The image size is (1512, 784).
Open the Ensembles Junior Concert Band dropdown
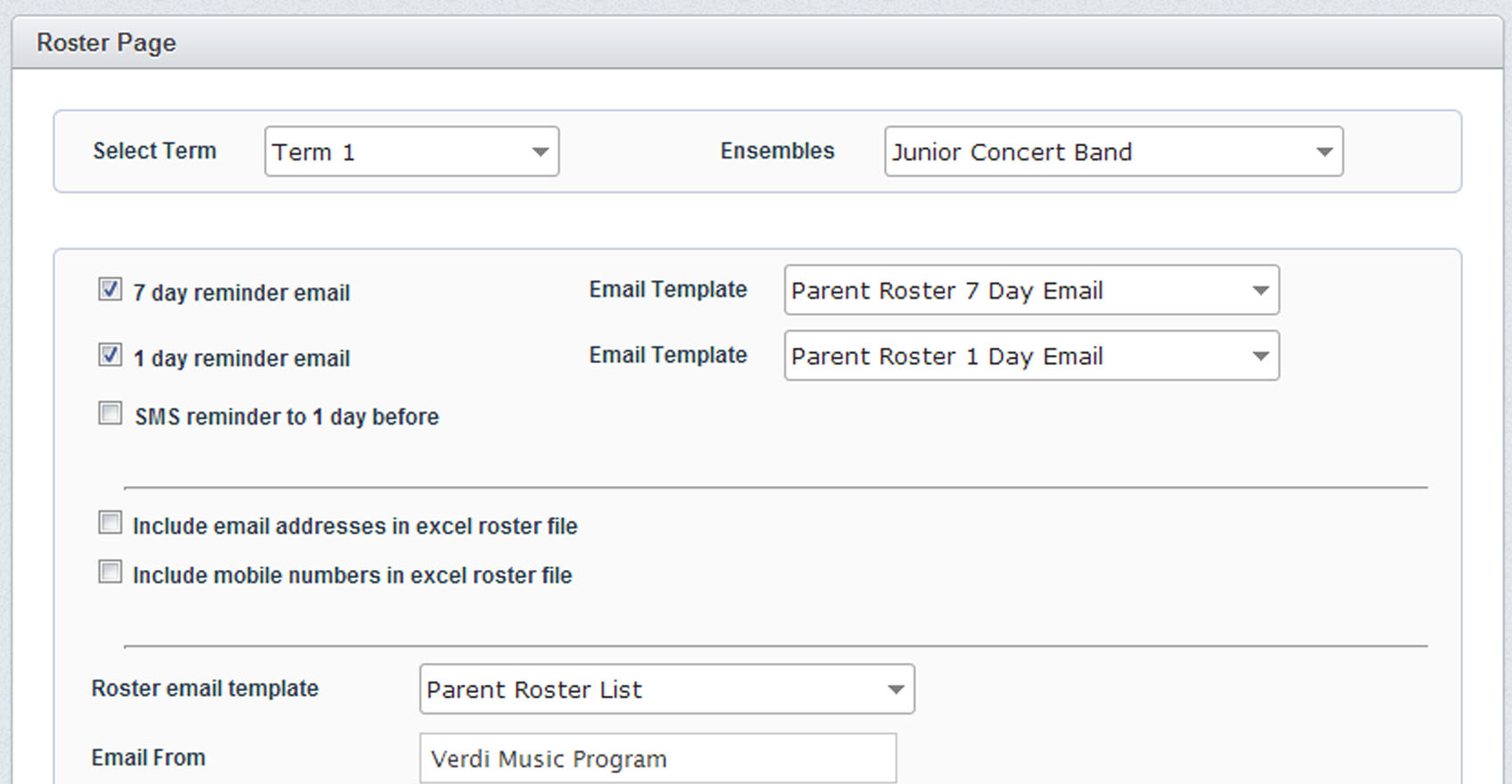(1112, 152)
